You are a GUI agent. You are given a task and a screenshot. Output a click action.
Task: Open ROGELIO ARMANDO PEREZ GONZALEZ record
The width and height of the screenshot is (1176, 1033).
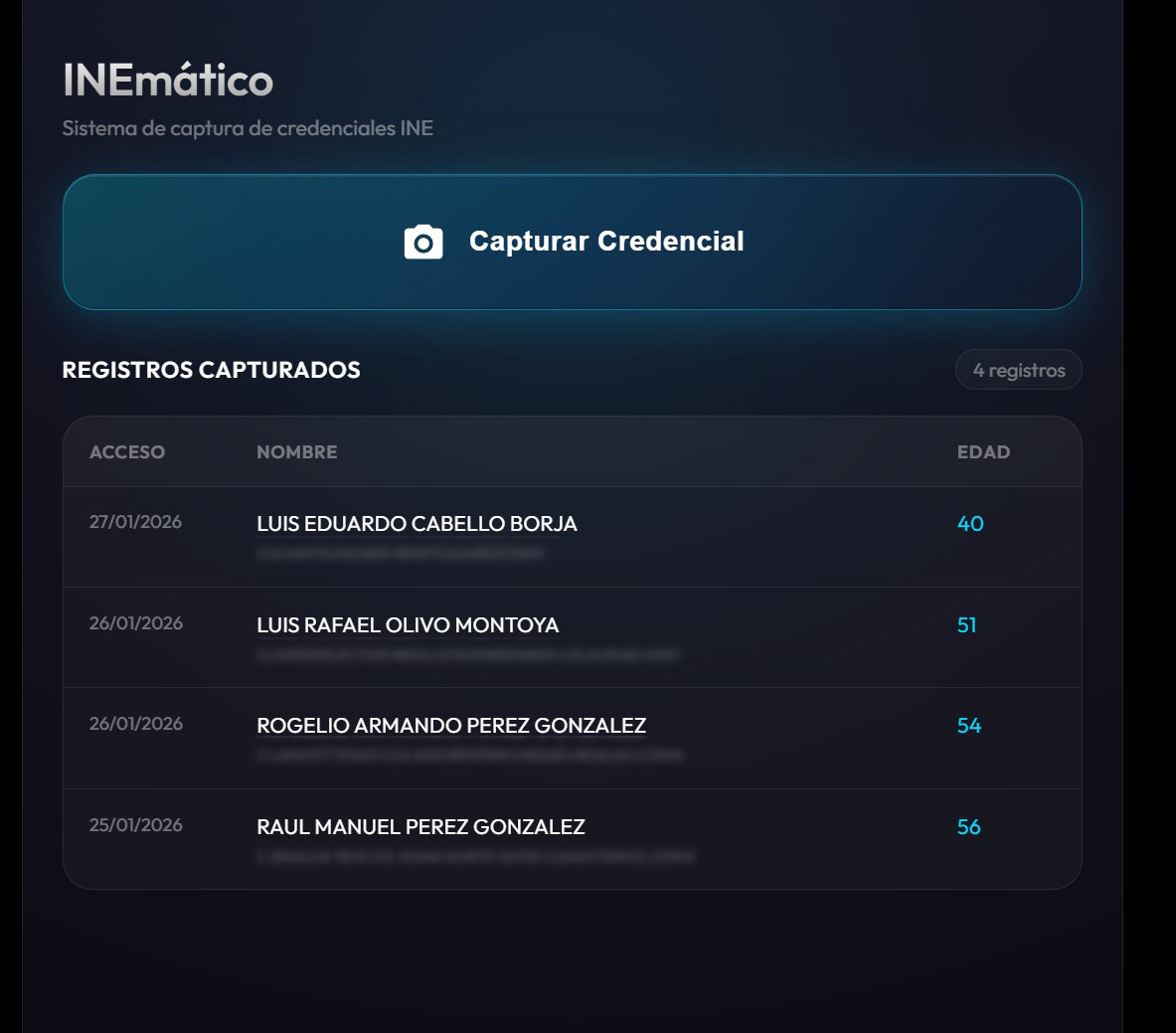click(452, 726)
